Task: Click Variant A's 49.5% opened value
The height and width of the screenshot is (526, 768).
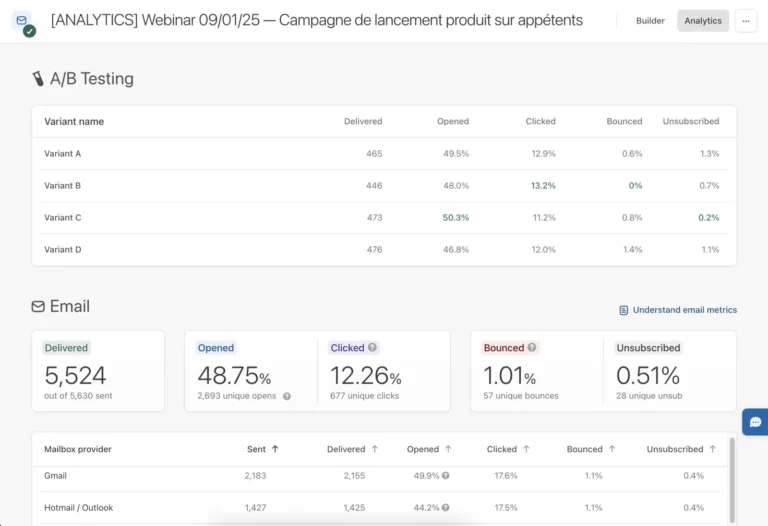Action: pos(456,154)
